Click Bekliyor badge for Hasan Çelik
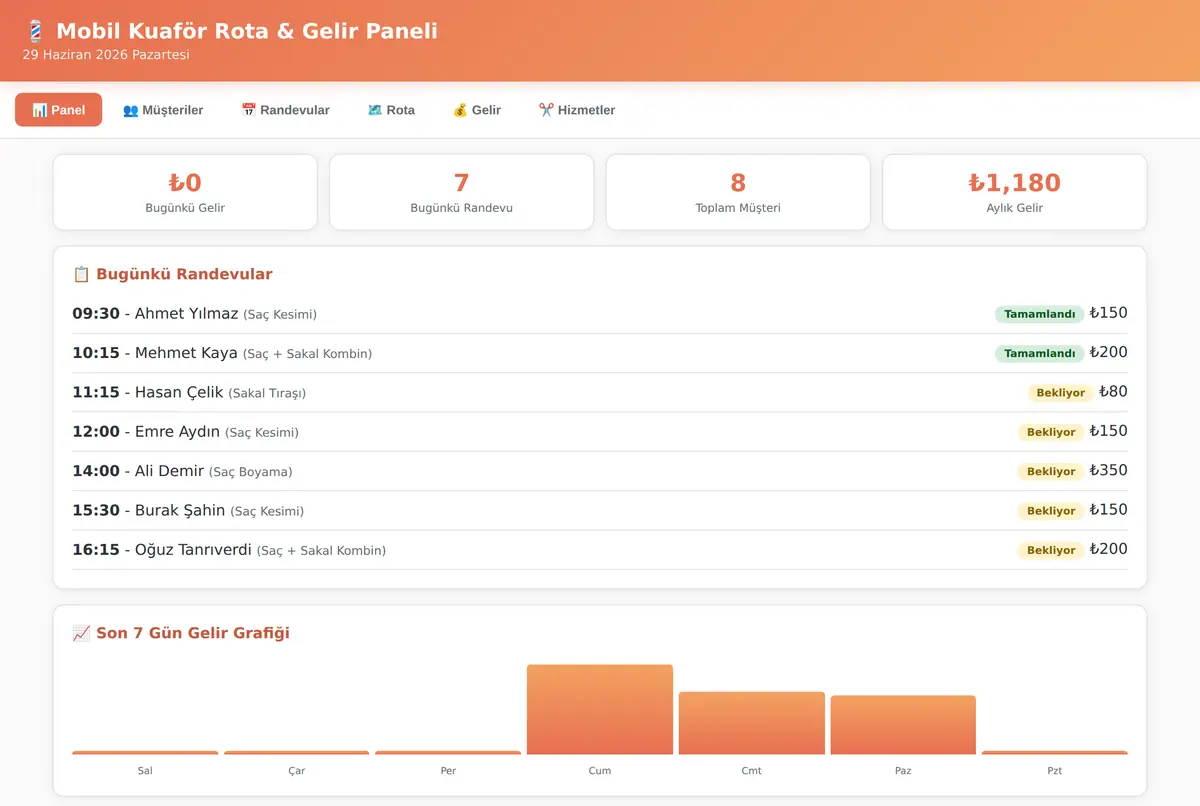This screenshot has height=806, width=1200. point(1060,393)
